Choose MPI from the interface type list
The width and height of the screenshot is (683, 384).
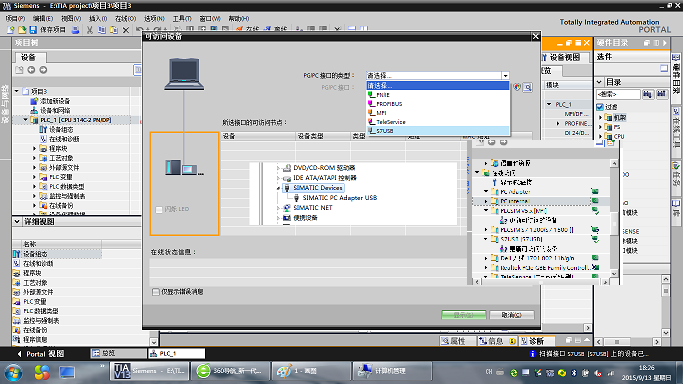pyautogui.click(x=438, y=113)
